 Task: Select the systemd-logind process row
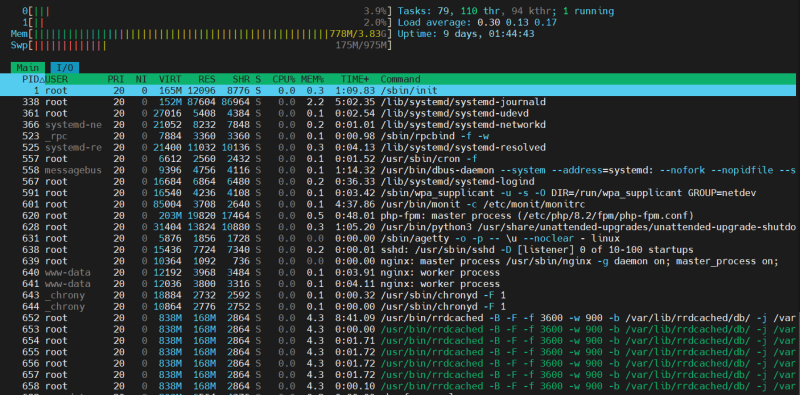coord(398,182)
